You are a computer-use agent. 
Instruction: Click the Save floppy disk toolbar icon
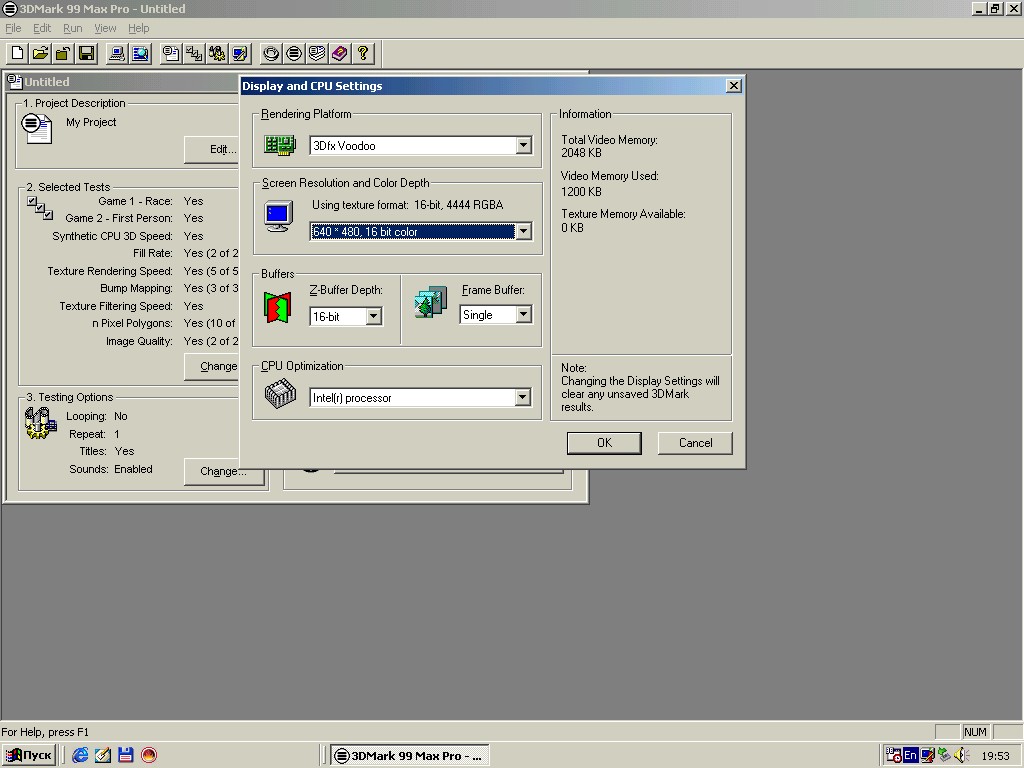click(86, 54)
